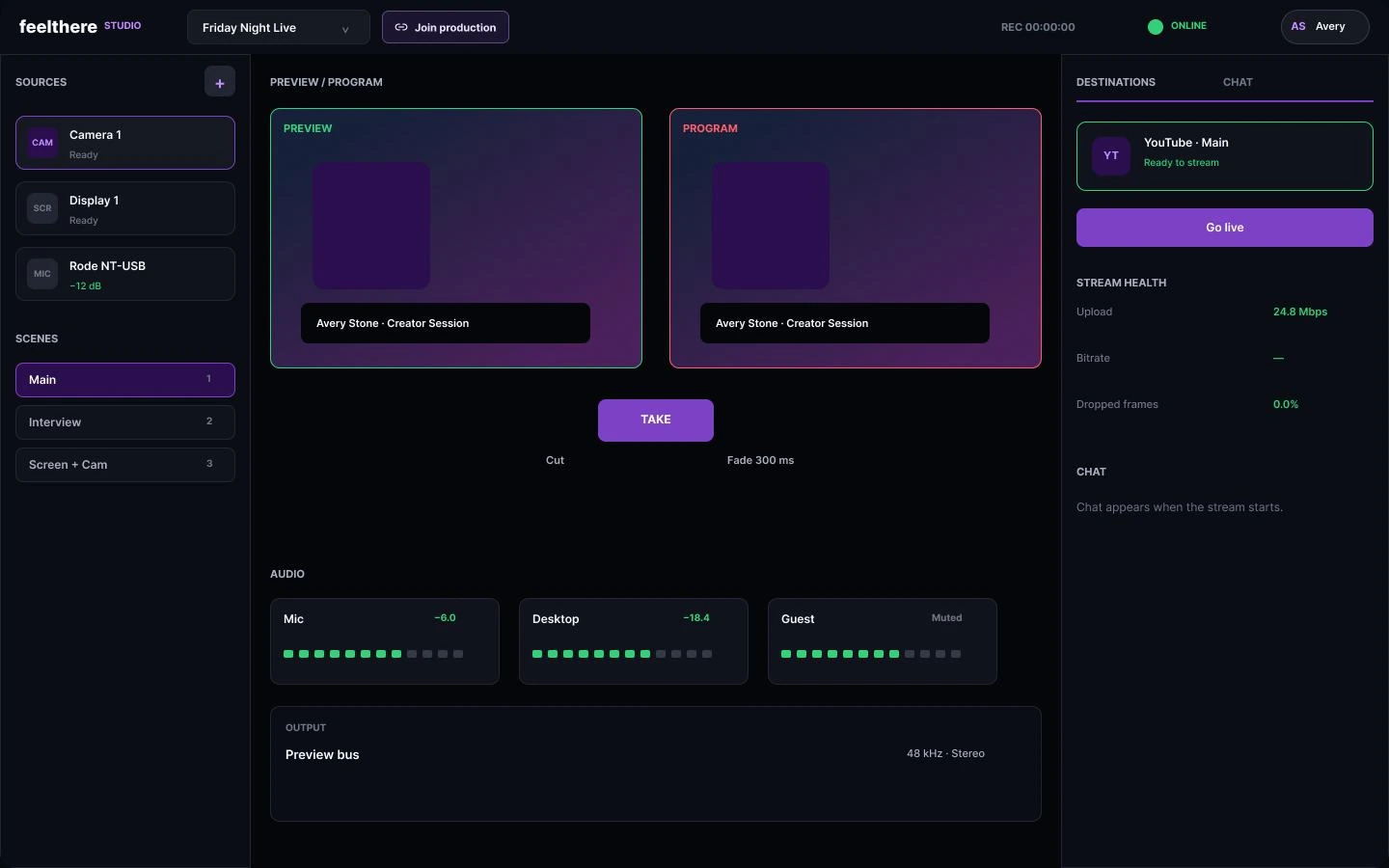Viewport: 1389px width, 868px height.
Task: Switch to the Interview scene
Action: coord(125,422)
